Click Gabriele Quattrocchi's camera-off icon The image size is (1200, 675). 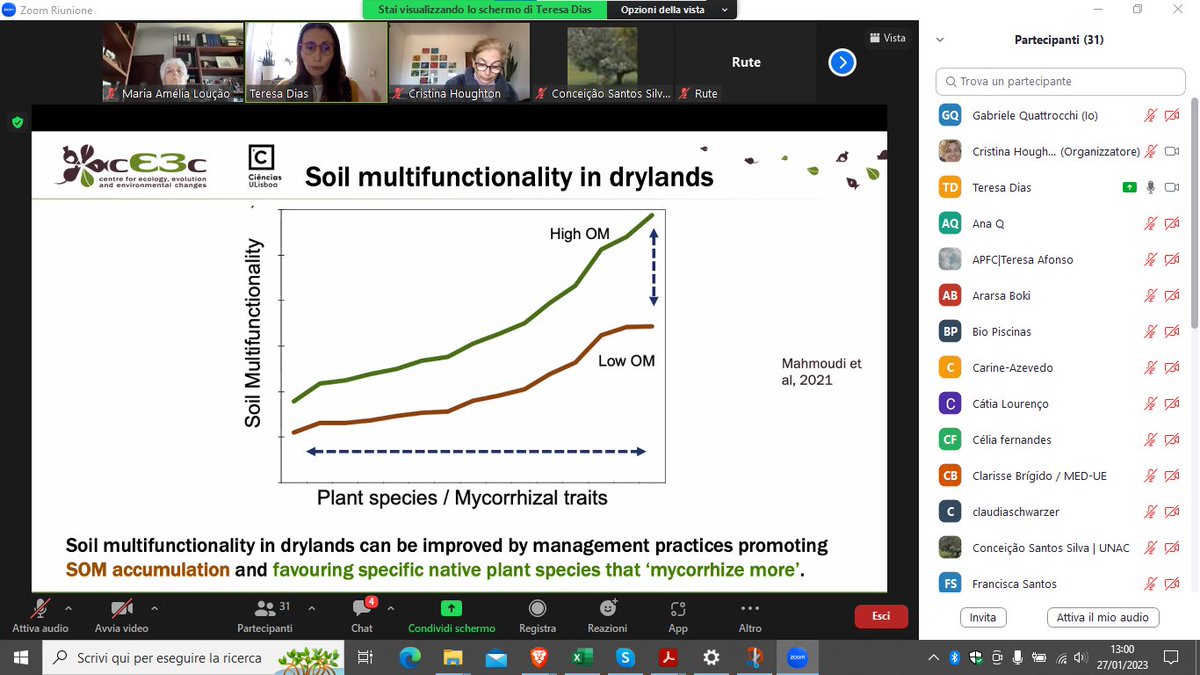point(1172,116)
